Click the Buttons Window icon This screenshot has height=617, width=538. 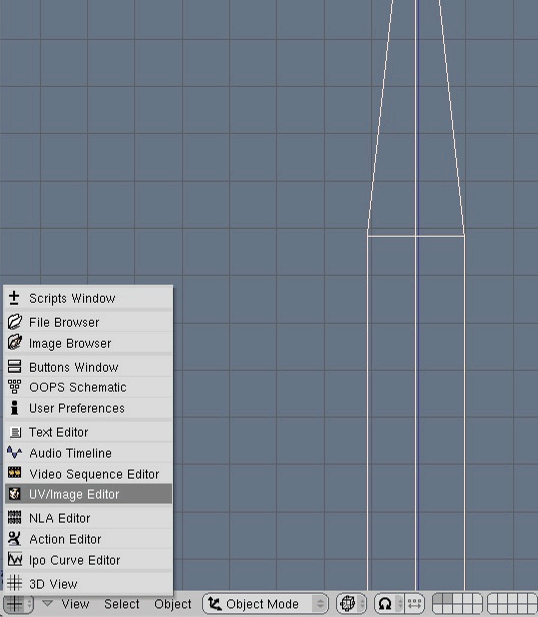click(15, 366)
